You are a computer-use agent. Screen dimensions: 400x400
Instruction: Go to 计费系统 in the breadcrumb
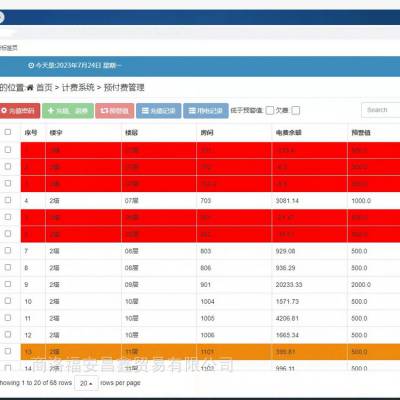[x=78, y=88]
